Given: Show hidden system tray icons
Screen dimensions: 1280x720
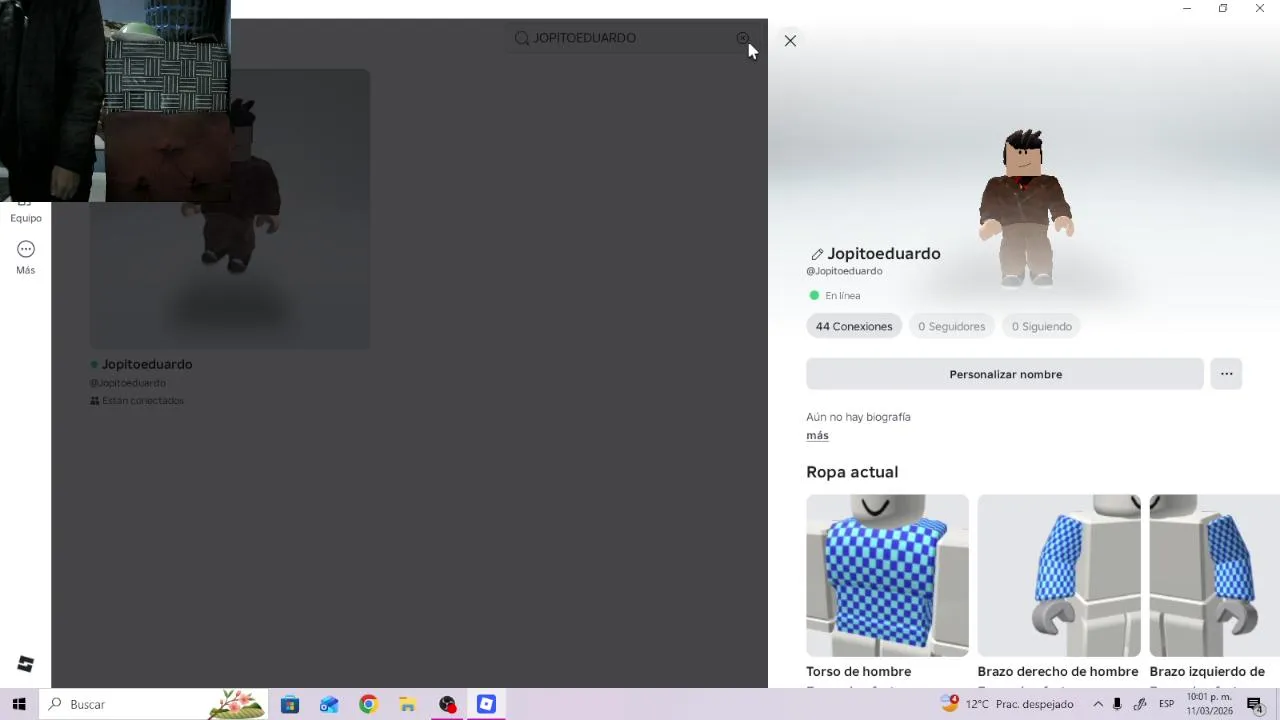Looking at the screenshot, I should 1098,704.
